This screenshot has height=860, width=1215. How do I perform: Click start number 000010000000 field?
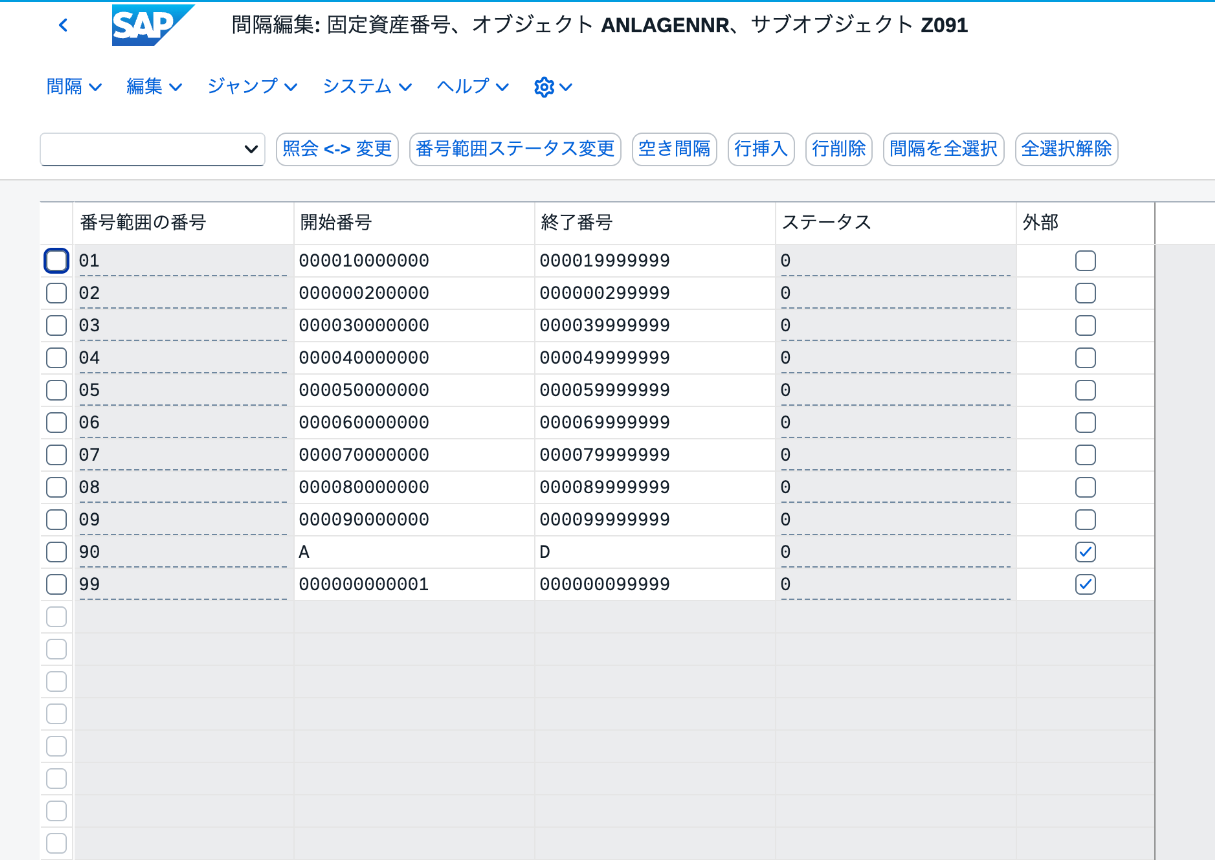[414, 261]
